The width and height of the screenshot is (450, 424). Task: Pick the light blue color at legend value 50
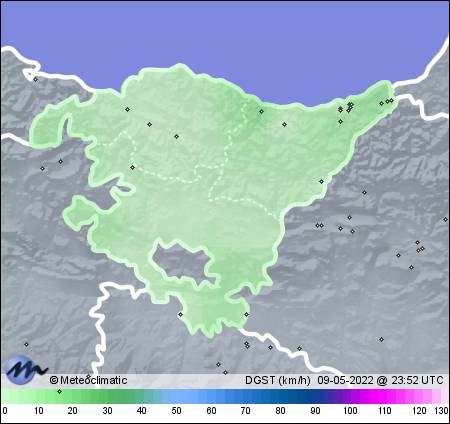coord(176,396)
